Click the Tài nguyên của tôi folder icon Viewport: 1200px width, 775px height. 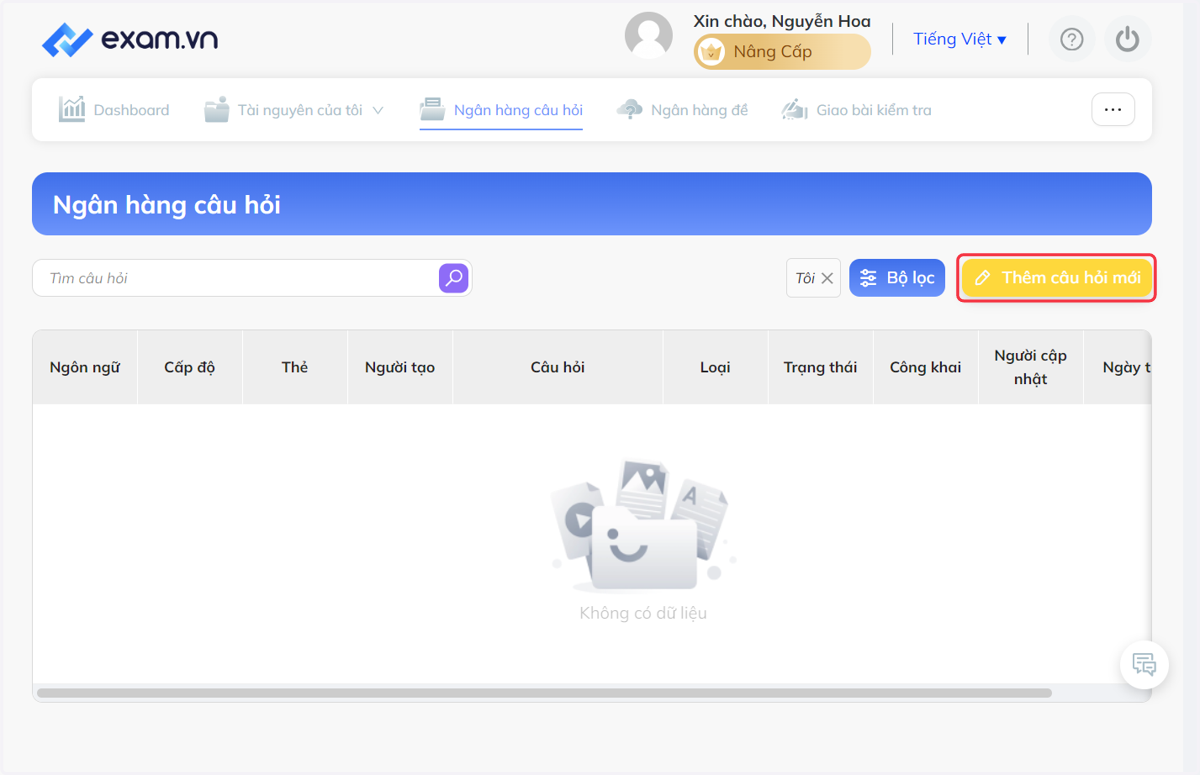[217, 110]
